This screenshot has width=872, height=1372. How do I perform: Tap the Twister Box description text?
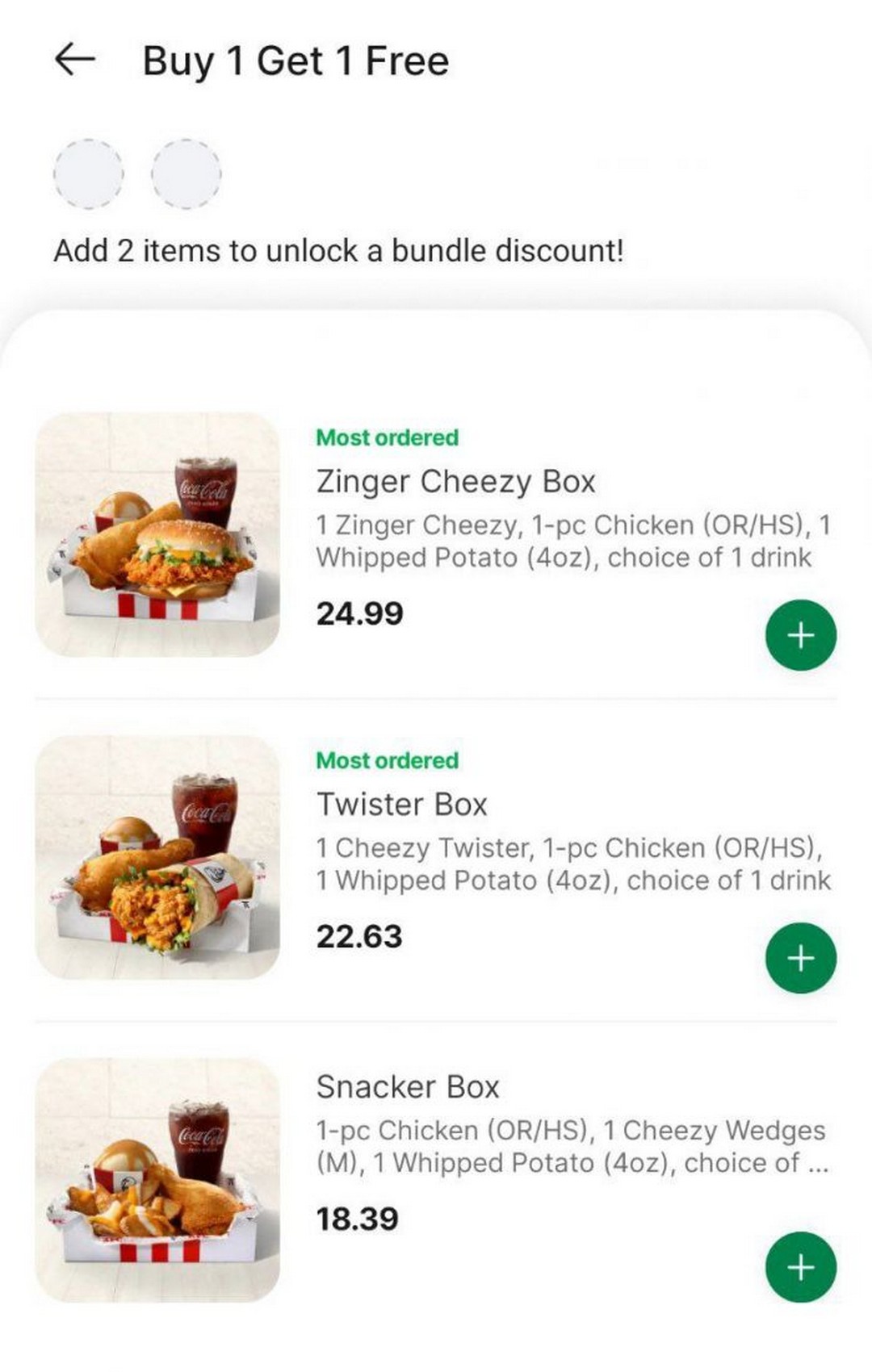point(572,864)
